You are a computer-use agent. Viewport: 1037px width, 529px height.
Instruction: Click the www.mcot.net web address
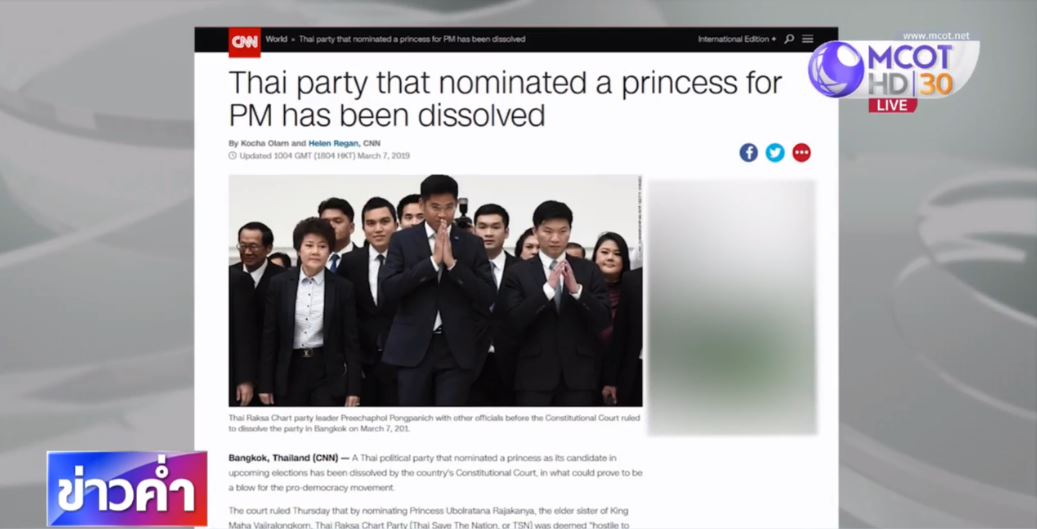coord(936,36)
